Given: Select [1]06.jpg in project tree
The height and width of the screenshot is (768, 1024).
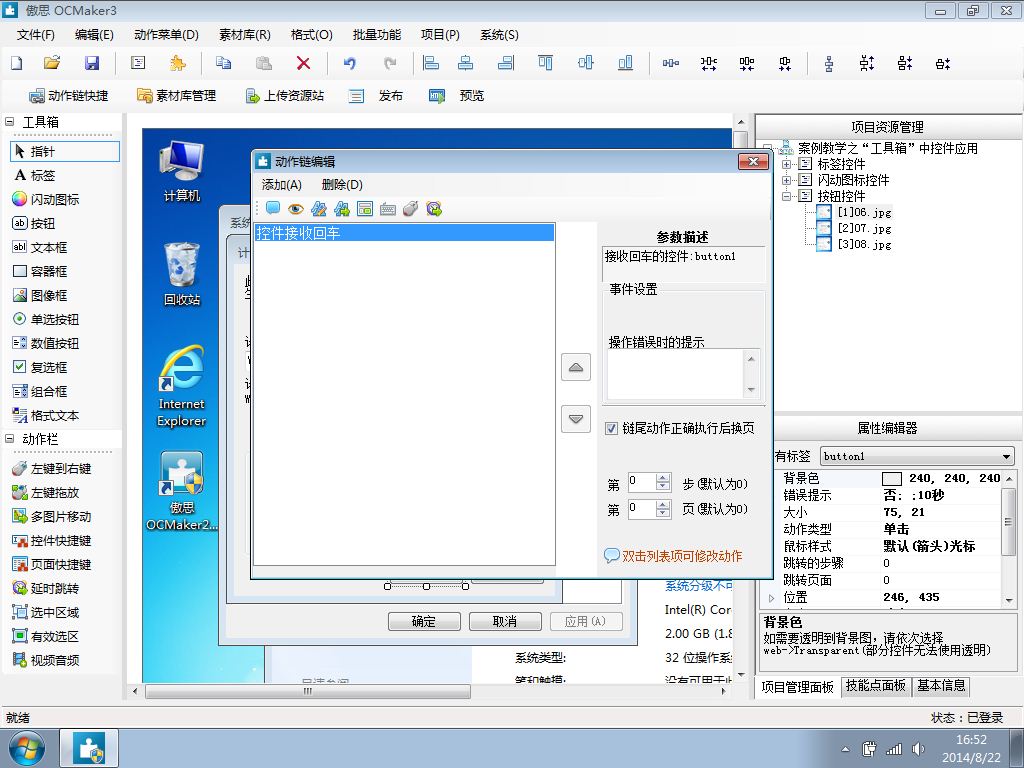Looking at the screenshot, I should point(864,212).
